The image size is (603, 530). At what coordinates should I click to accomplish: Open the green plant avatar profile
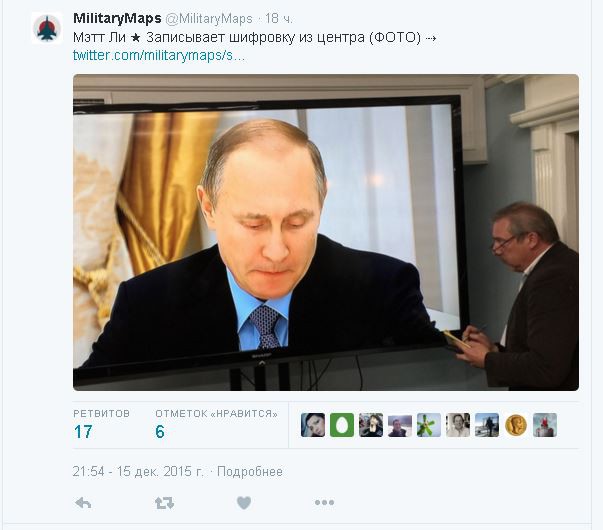click(x=429, y=425)
